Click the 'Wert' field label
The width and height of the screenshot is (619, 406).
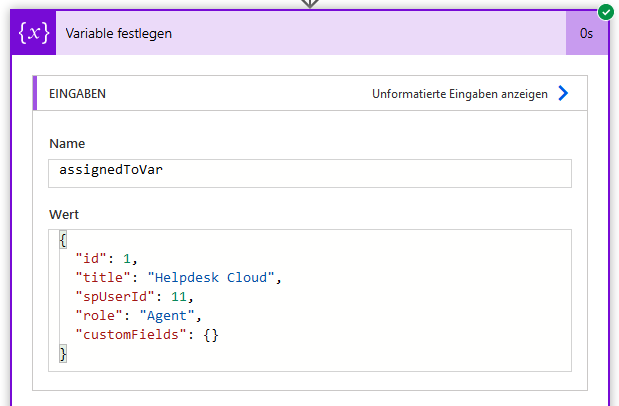tap(64, 214)
